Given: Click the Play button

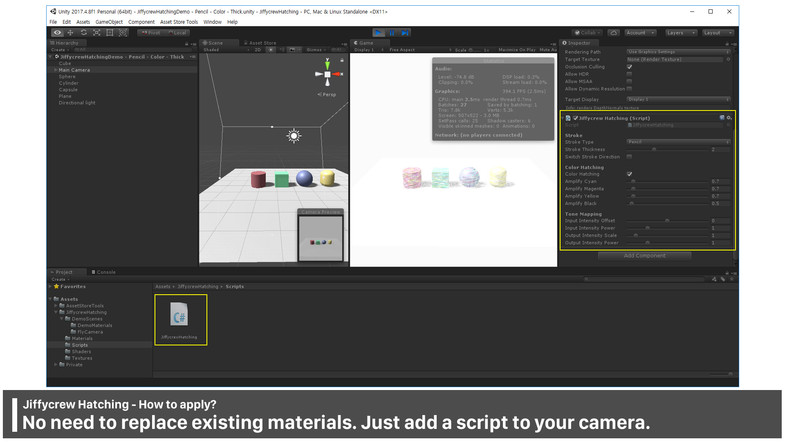Looking at the screenshot, I should click(x=379, y=33).
